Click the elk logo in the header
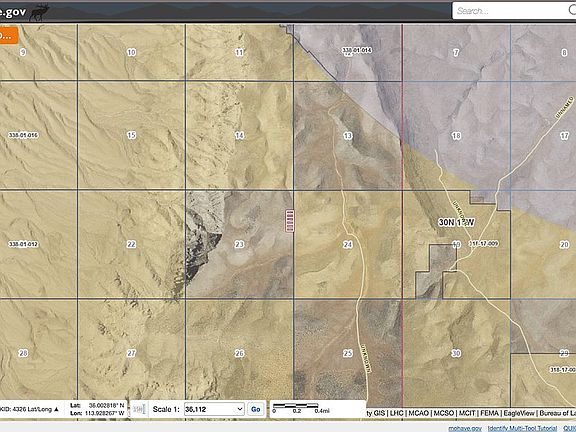The image size is (576, 432). pos(39,12)
